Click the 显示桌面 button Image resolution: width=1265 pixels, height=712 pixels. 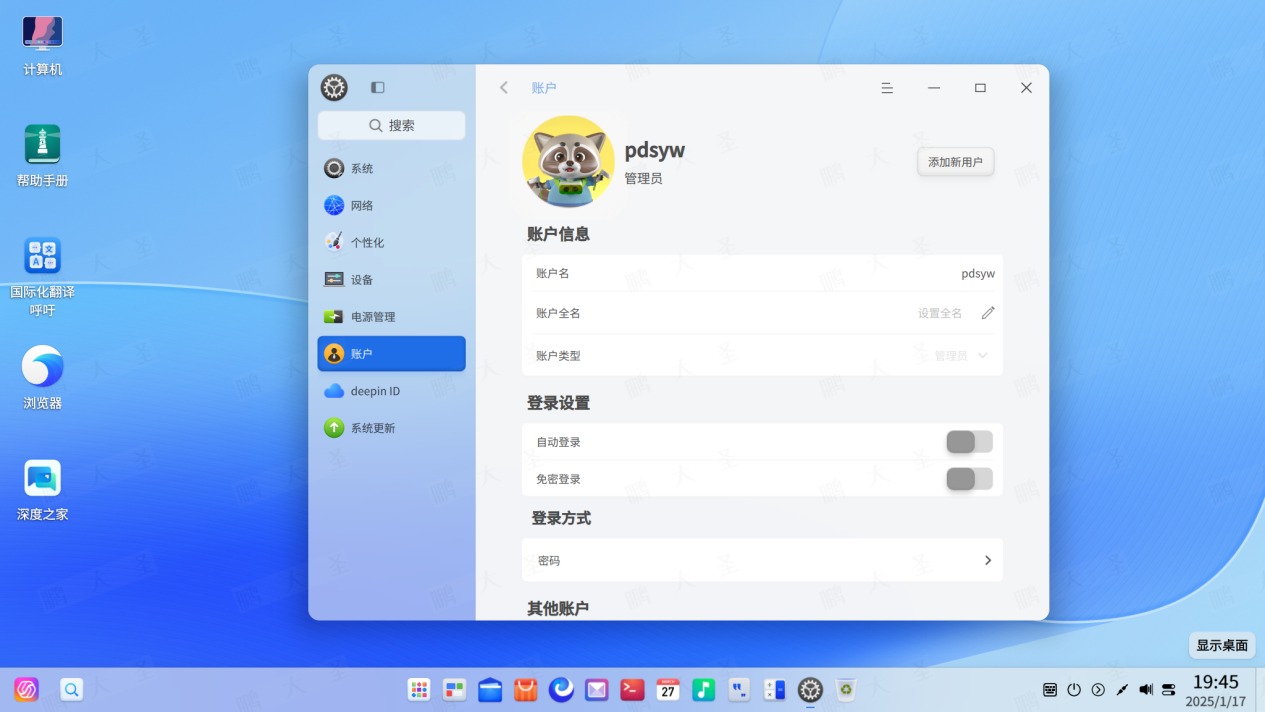coord(1222,645)
